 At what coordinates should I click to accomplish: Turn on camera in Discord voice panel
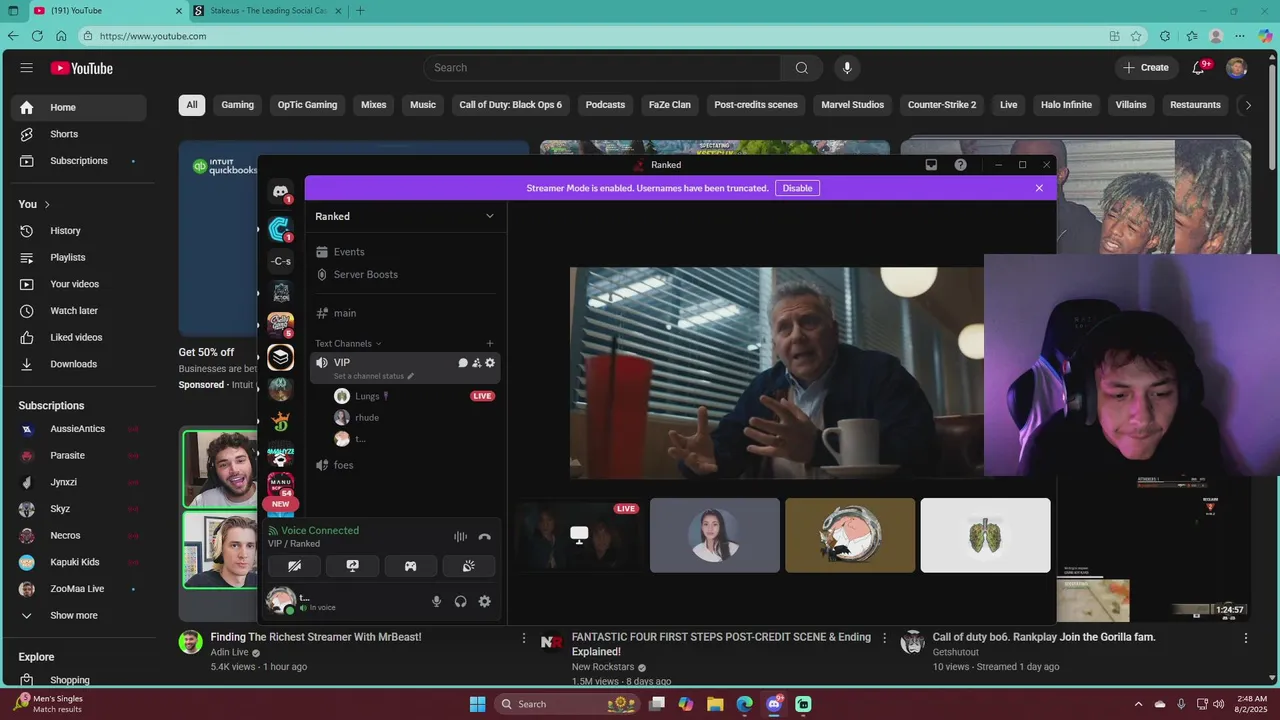pos(294,566)
